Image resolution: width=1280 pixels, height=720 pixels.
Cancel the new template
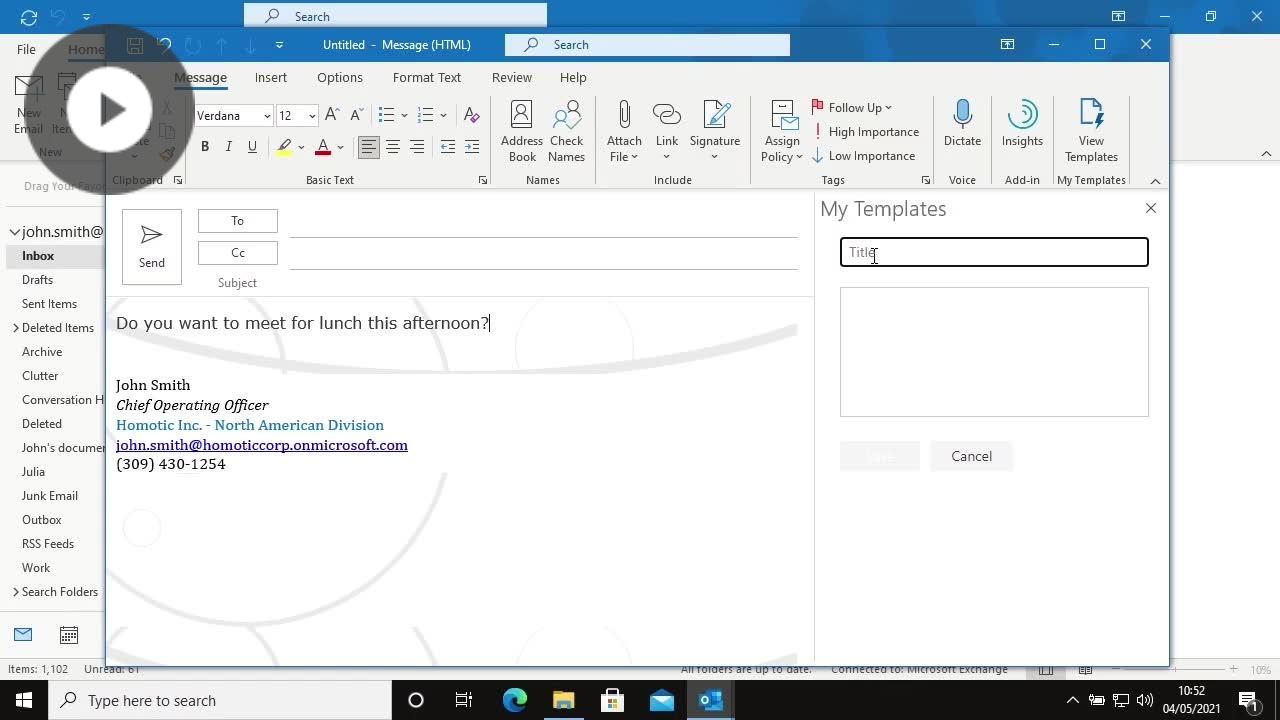971,456
